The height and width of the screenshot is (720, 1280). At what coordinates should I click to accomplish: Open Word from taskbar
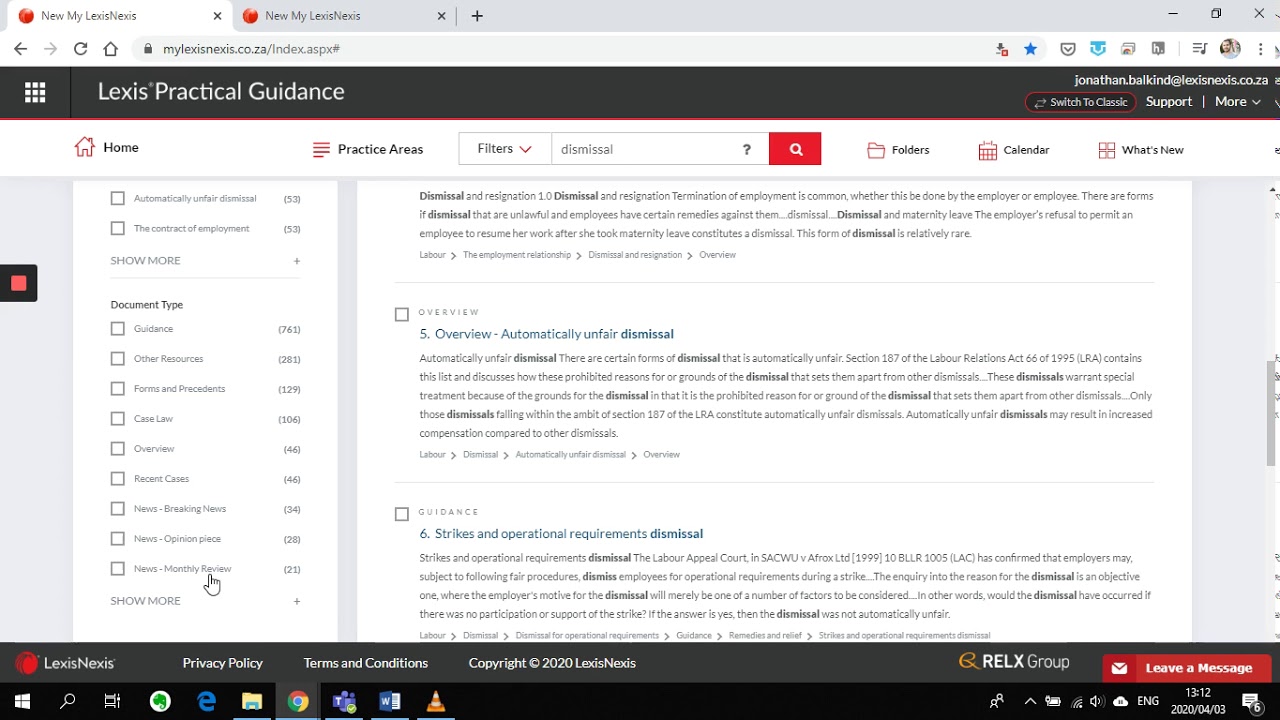click(390, 702)
